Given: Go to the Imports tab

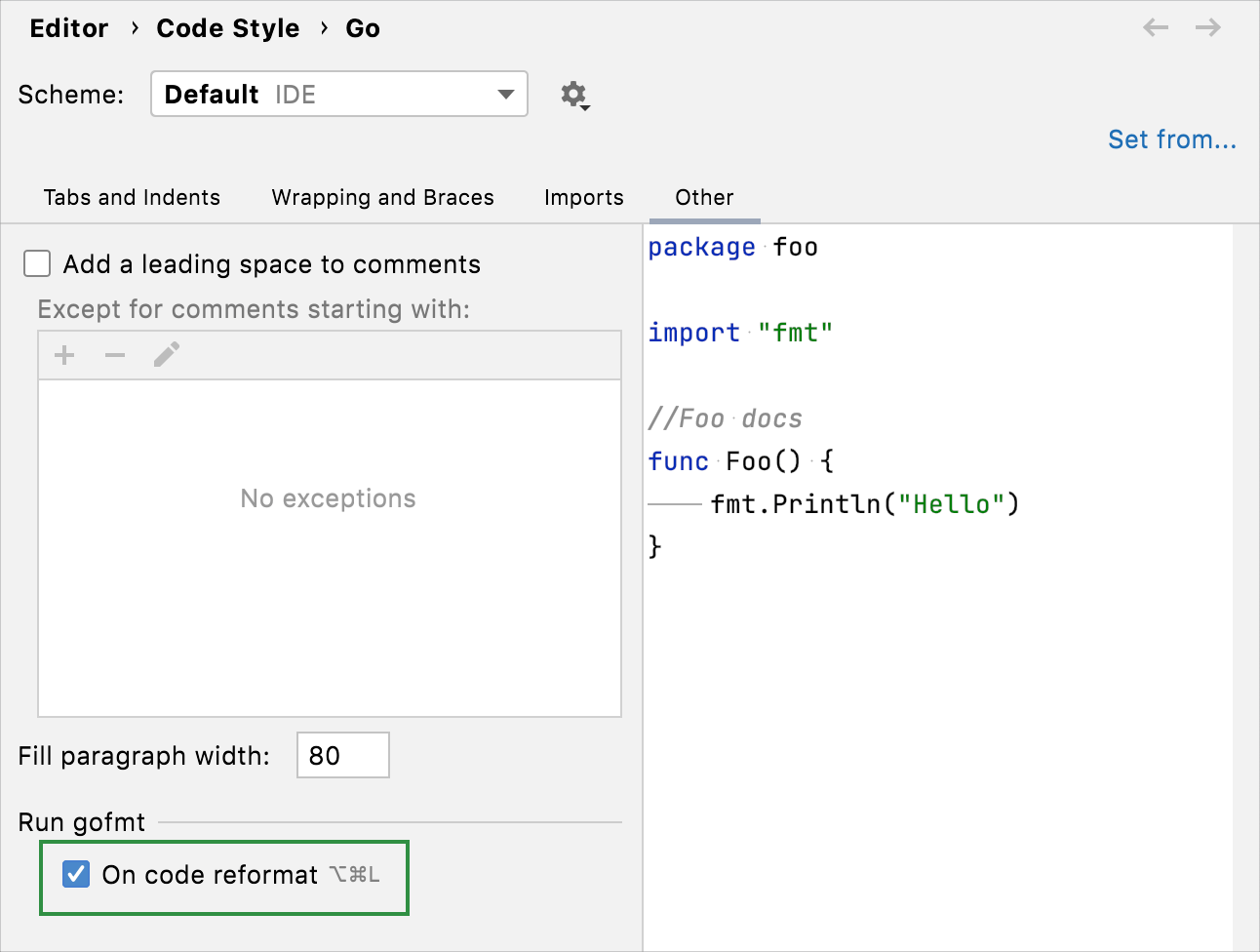Looking at the screenshot, I should [583, 197].
